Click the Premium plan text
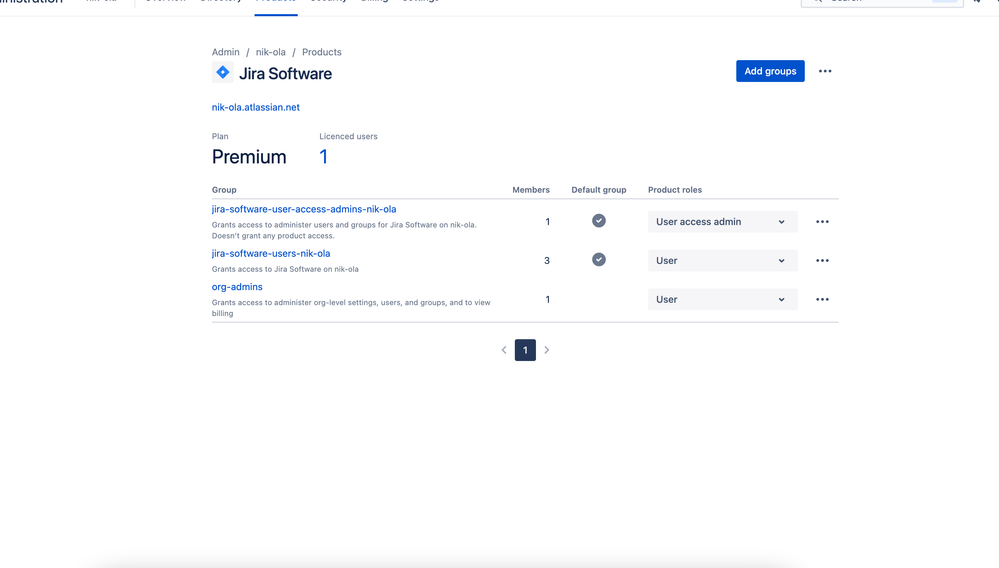 [249, 157]
